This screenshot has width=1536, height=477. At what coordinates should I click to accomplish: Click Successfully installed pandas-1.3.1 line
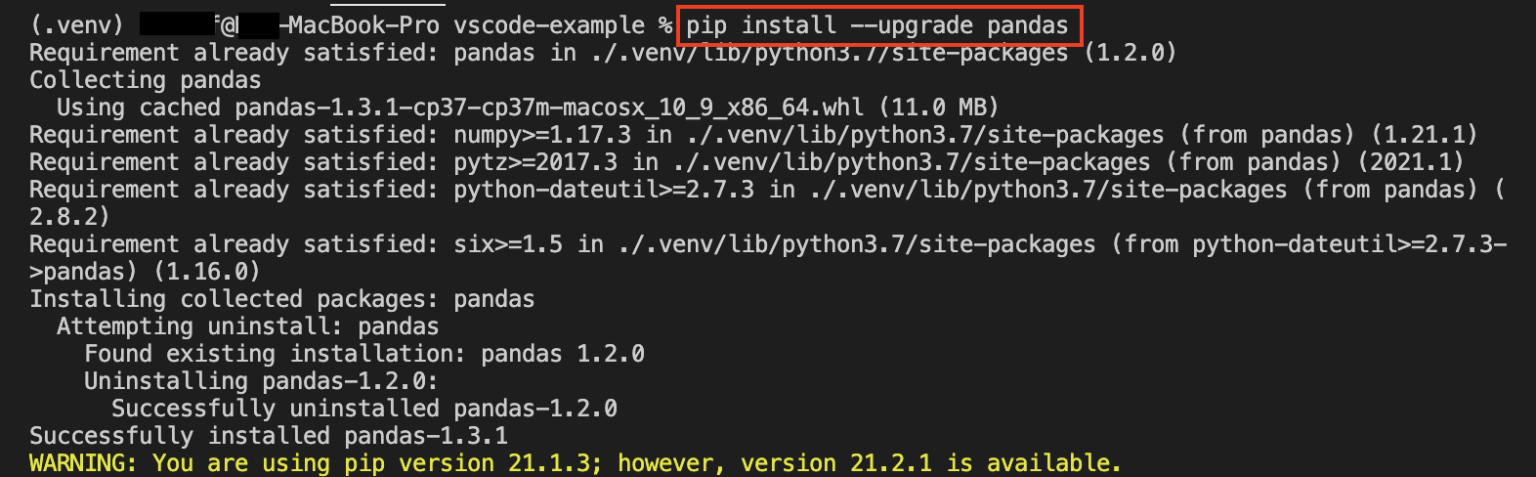pyautogui.click(x=268, y=435)
